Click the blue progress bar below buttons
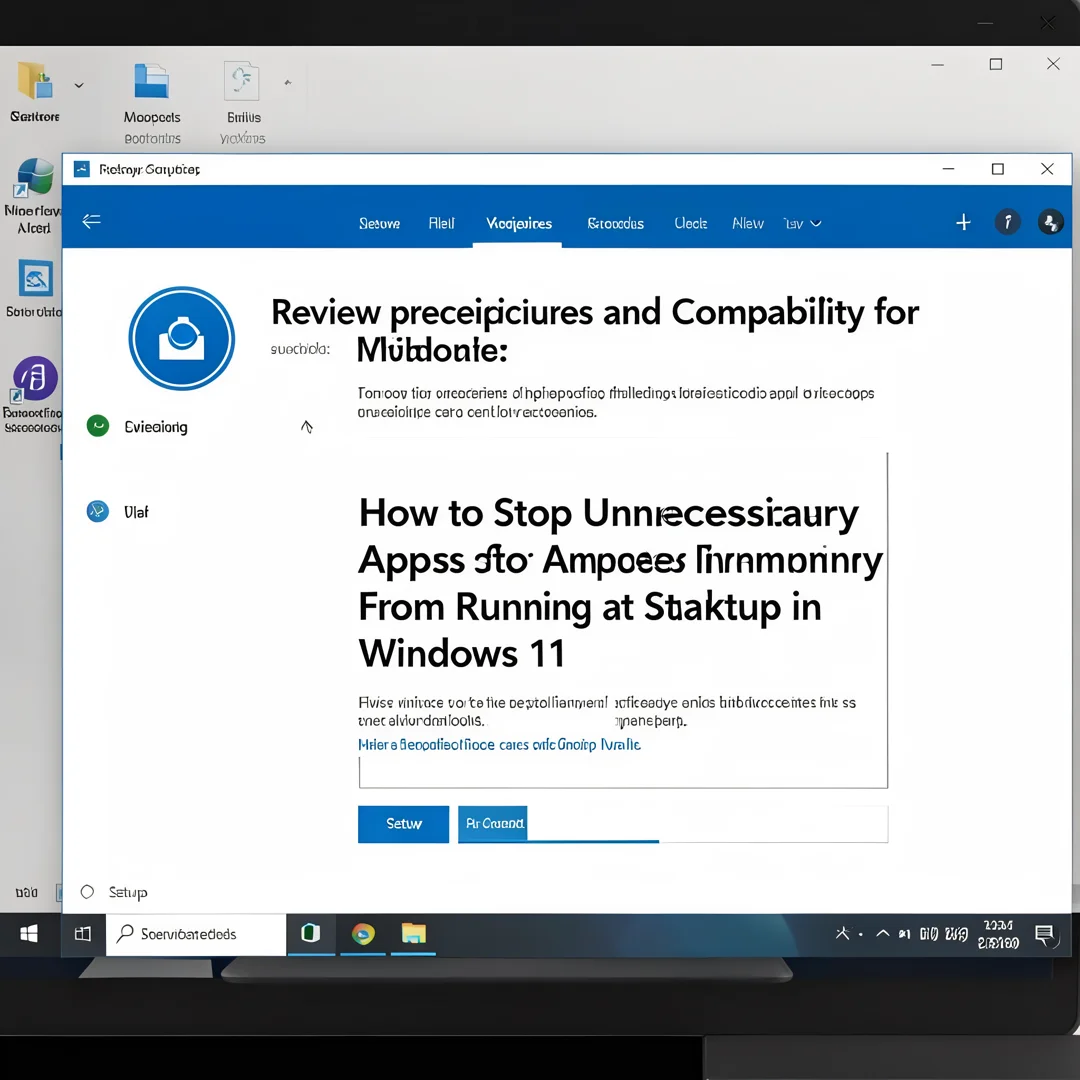Image resolution: width=1080 pixels, height=1080 pixels. pyautogui.click(x=559, y=841)
